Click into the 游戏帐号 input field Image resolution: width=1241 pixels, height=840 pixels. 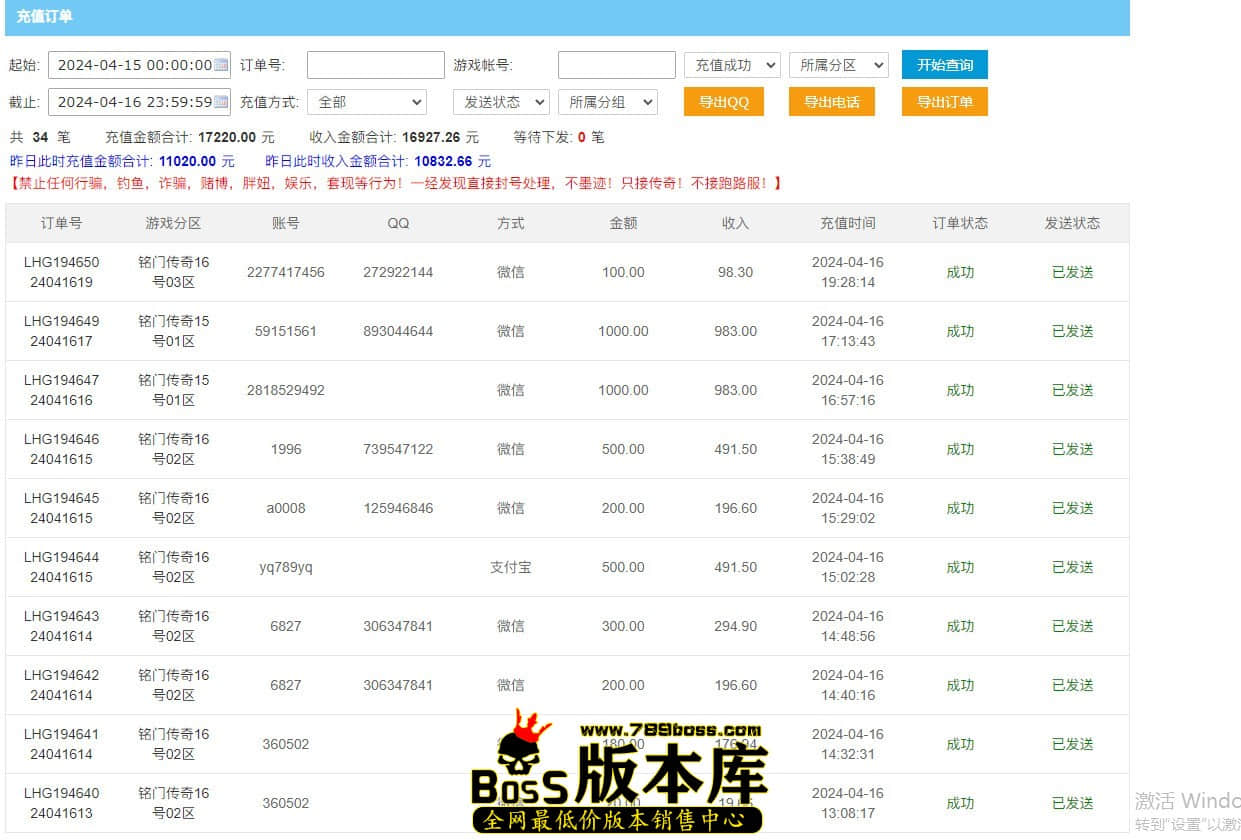pos(616,65)
